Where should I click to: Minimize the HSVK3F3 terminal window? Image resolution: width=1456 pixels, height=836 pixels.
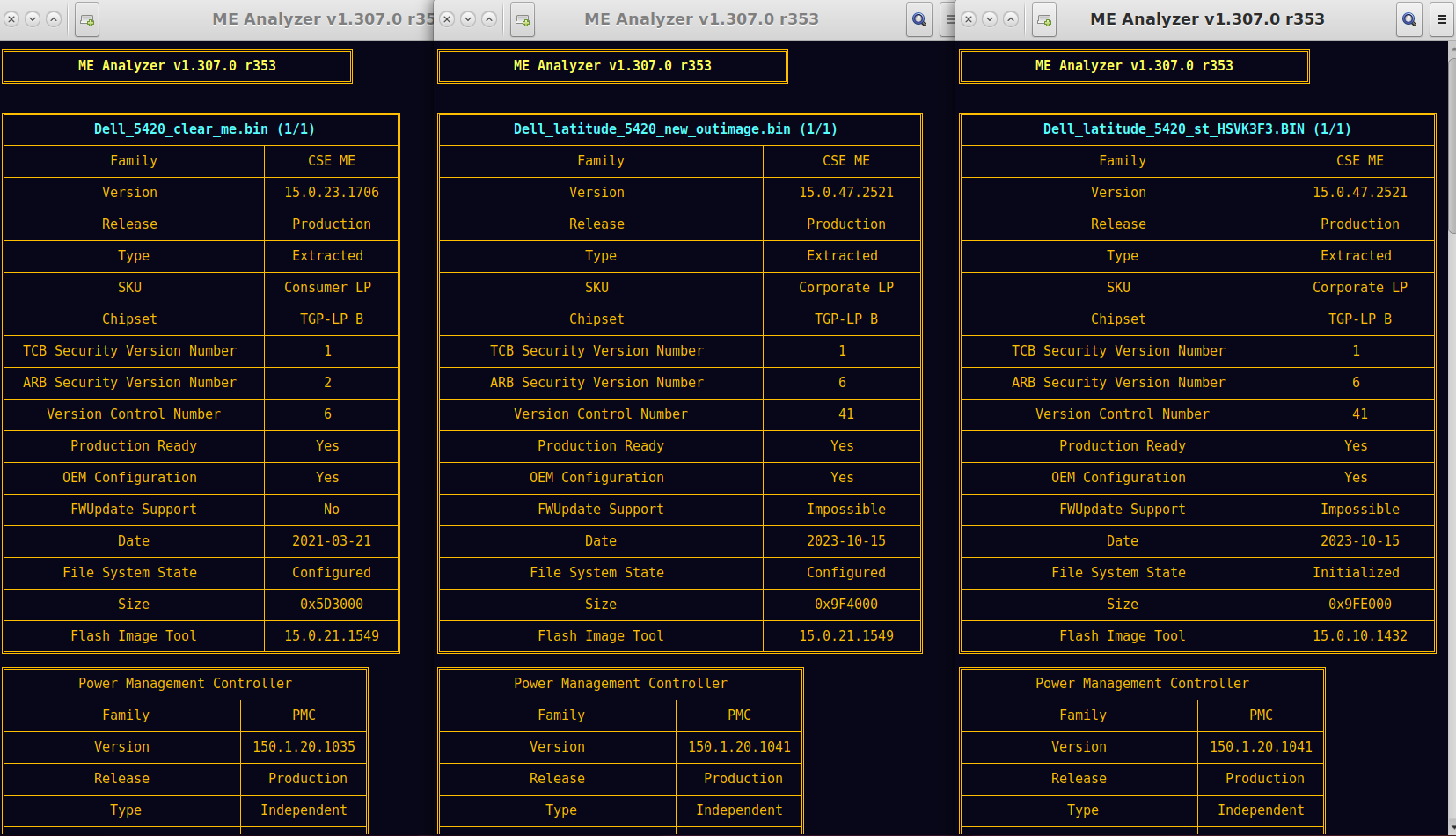coord(990,18)
